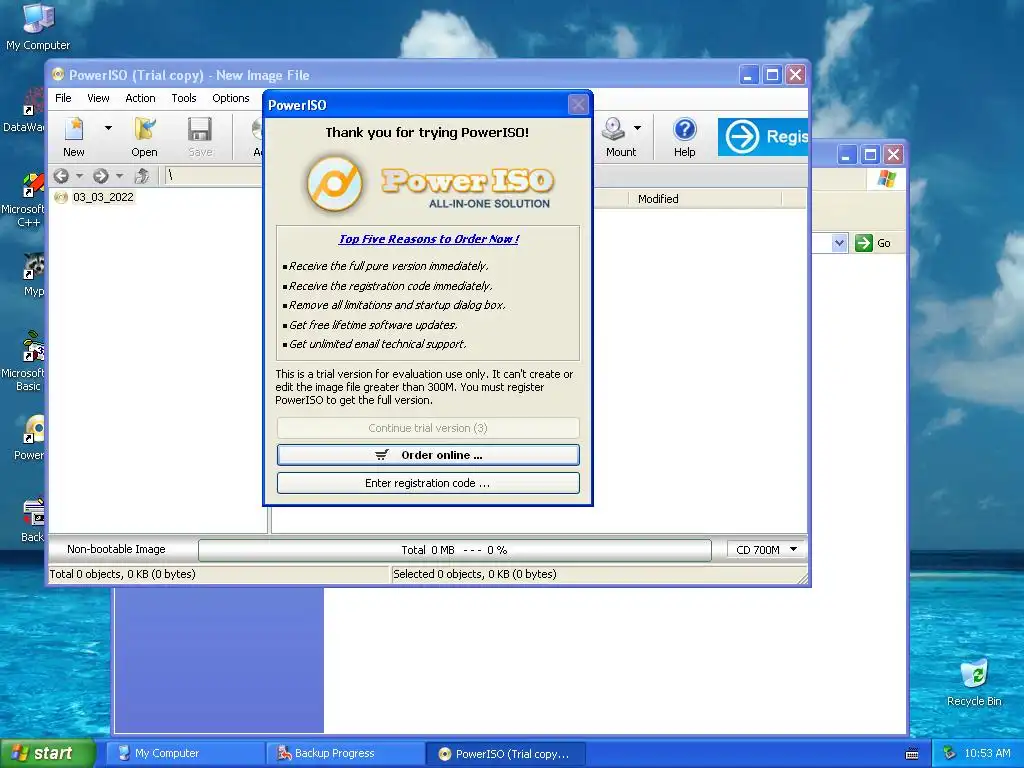Viewport: 1024px width, 768px height.
Task: Click the Up folder icon
Action: (142, 176)
